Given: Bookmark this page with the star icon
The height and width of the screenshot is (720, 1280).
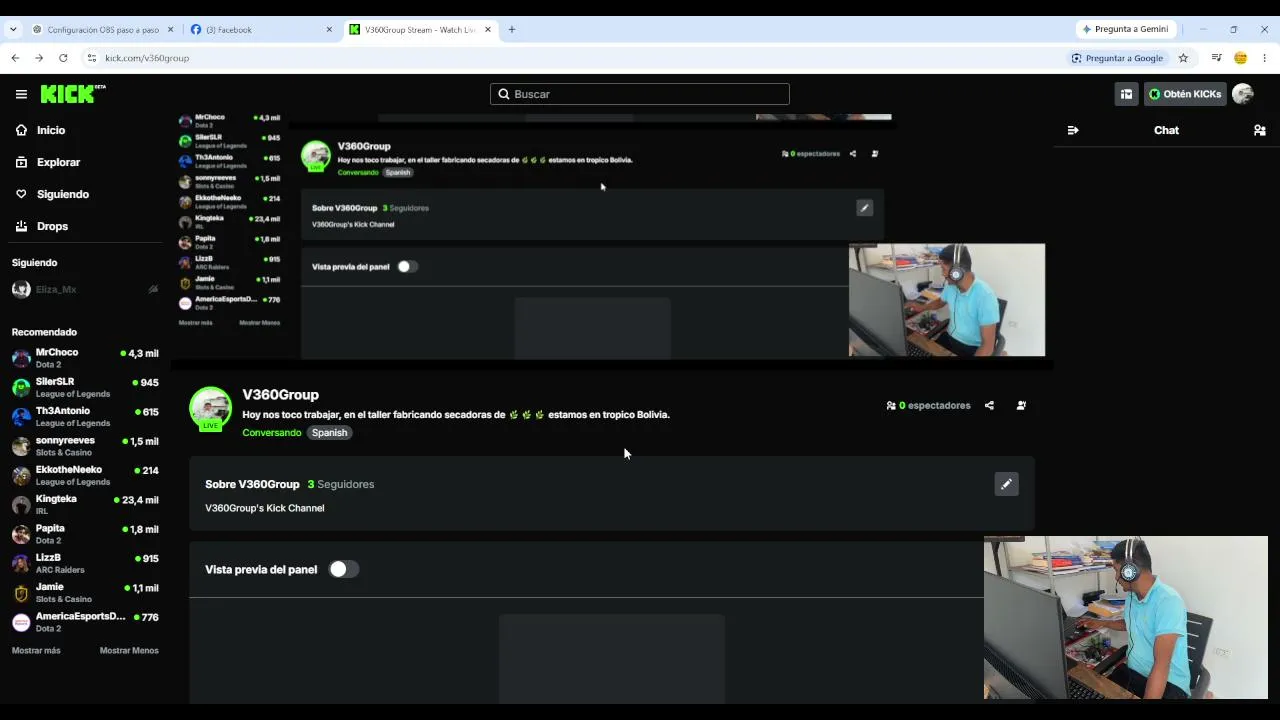Looking at the screenshot, I should point(1183,58).
